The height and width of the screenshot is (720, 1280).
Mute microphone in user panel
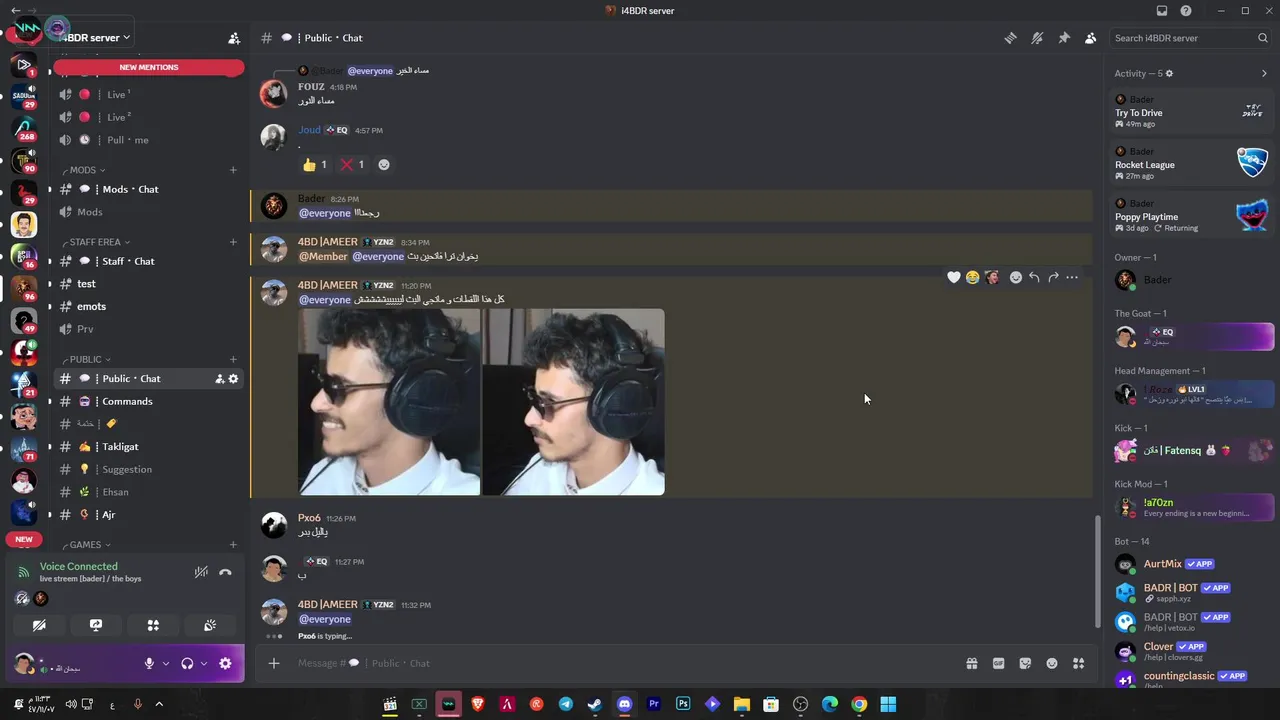point(149,663)
